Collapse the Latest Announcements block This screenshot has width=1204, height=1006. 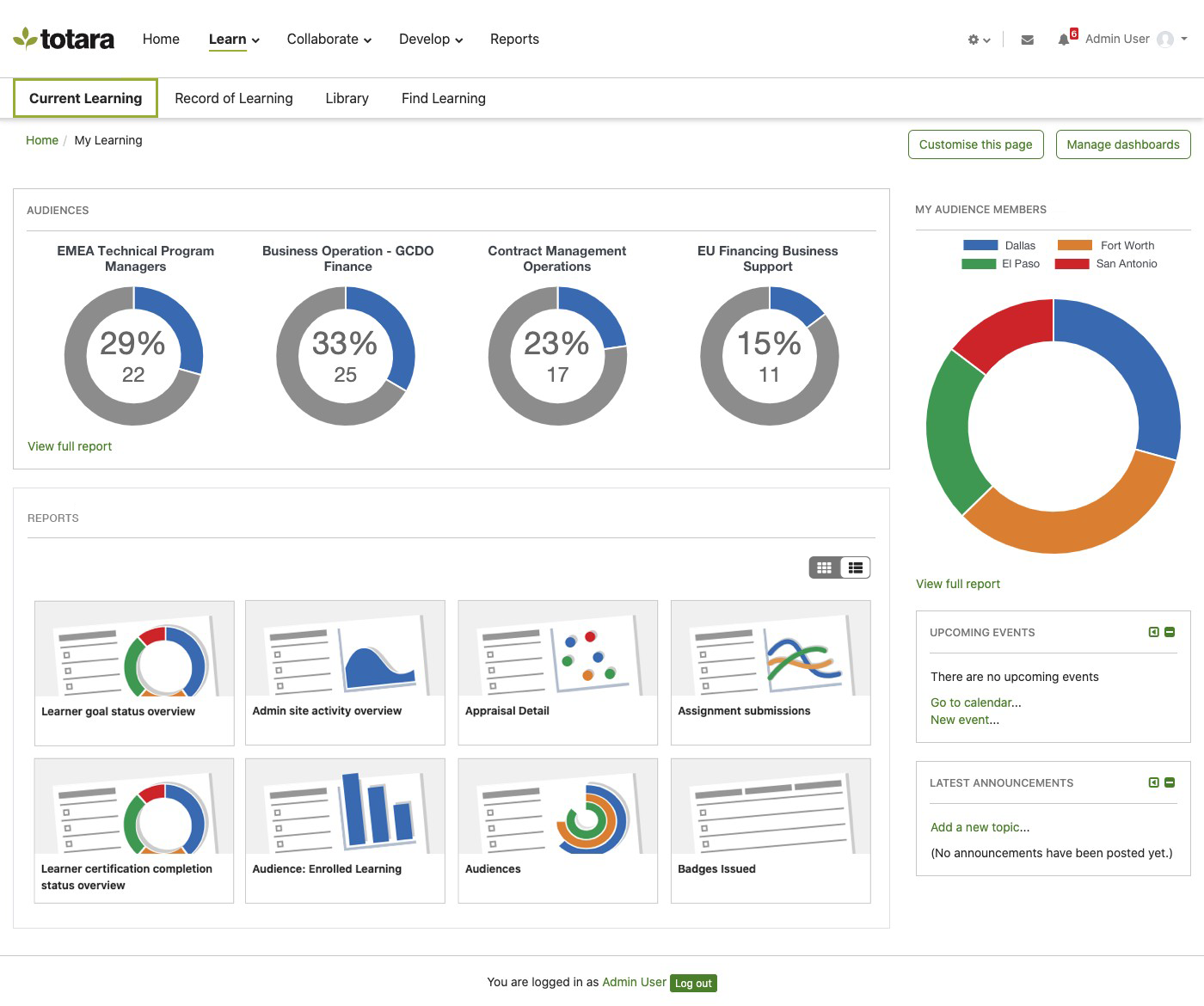click(x=1169, y=782)
